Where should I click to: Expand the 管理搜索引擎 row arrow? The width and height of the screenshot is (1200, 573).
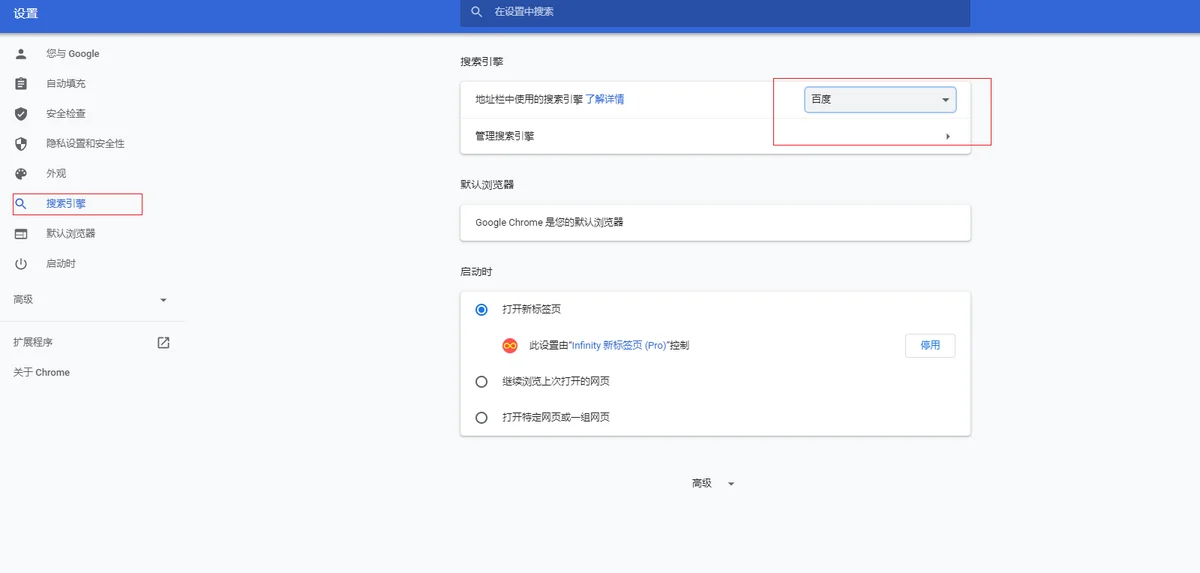coord(947,136)
